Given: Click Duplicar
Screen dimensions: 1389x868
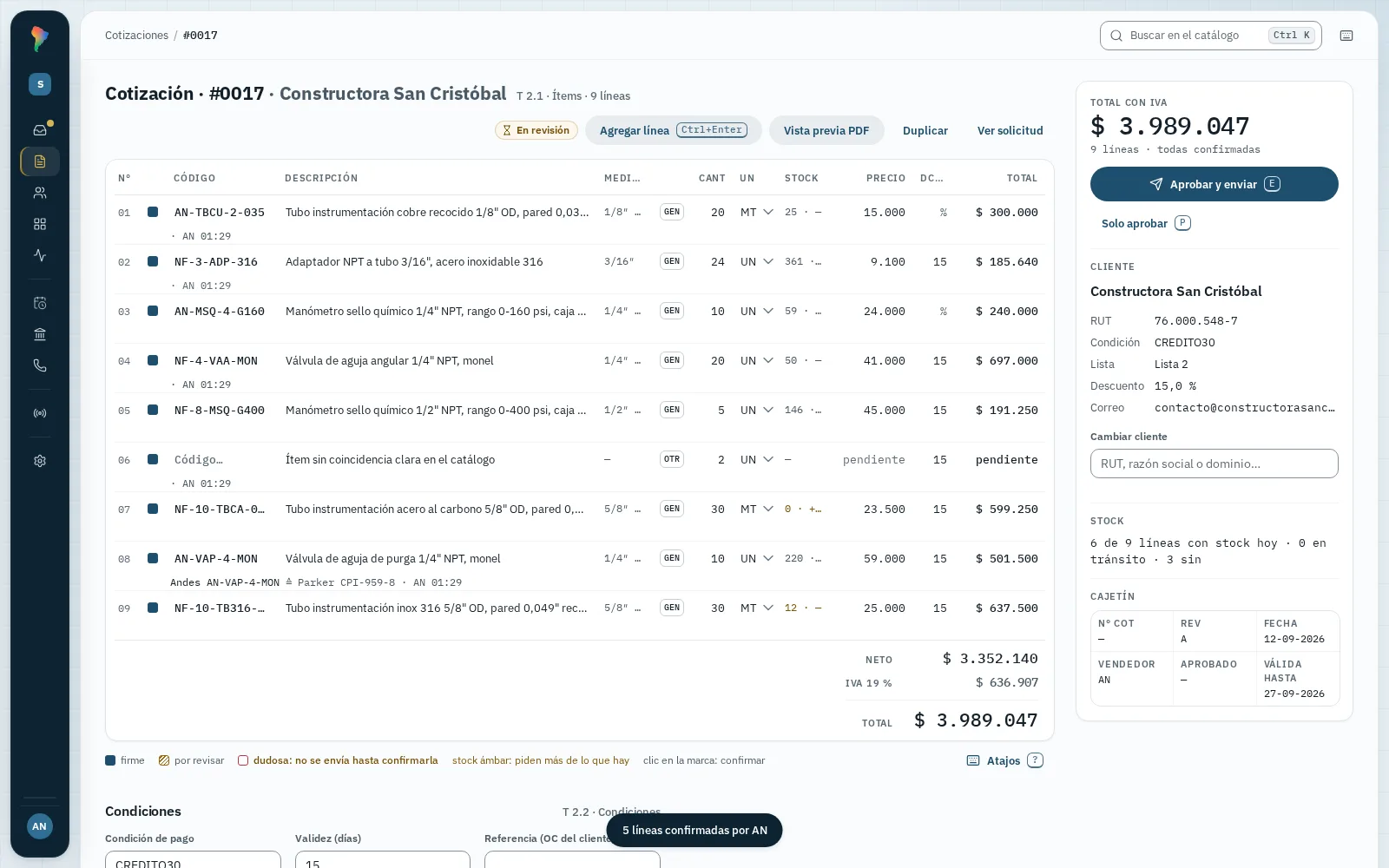Looking at the screenshot, I should point(925,130).
